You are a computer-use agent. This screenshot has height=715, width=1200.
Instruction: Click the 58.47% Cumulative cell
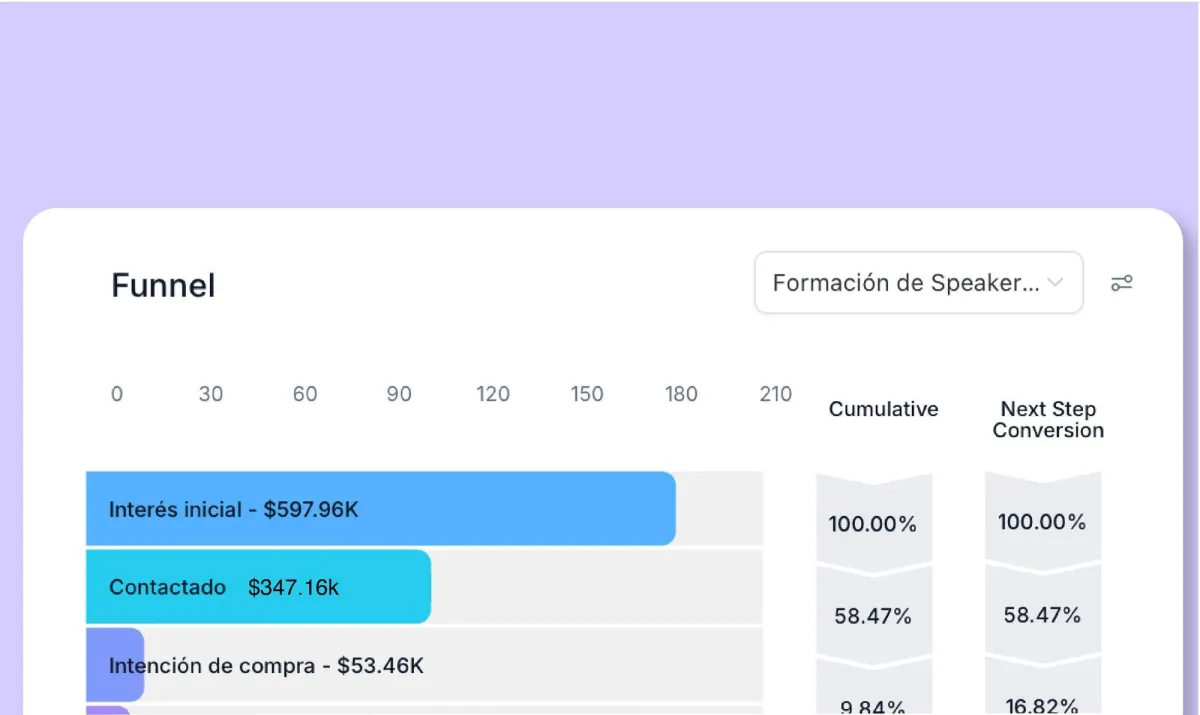(x=873, y=616)
